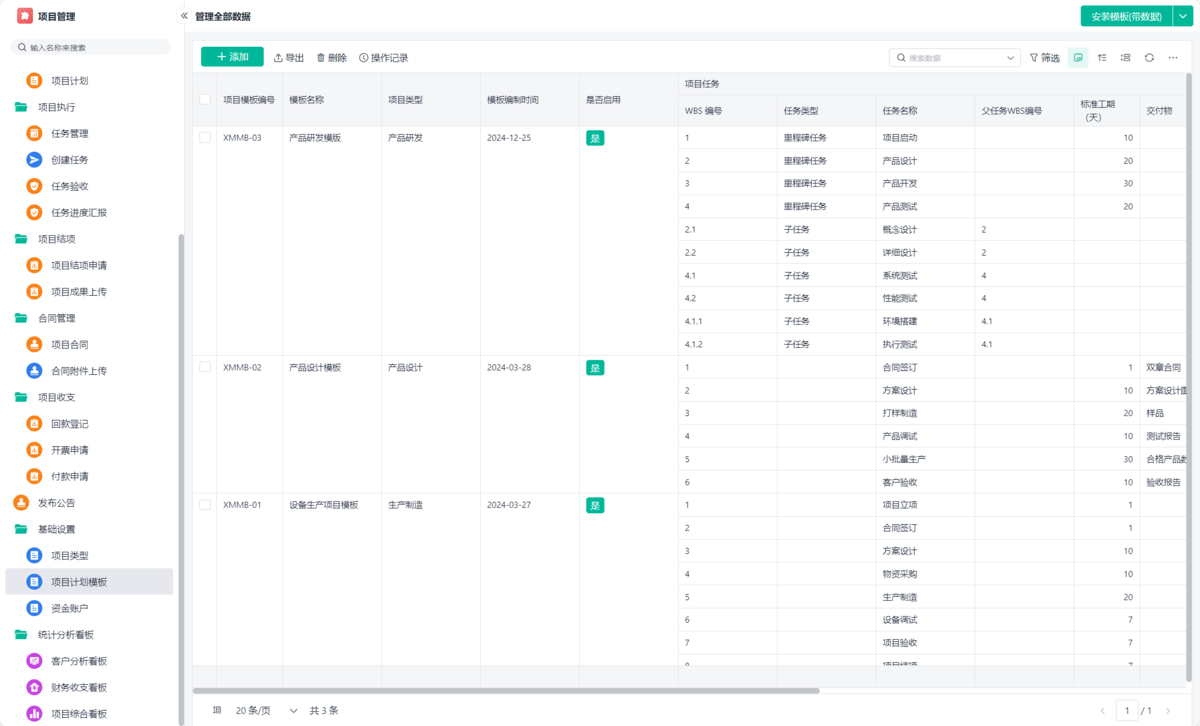Image resolution: width=1200 pixels, height=726 pixels.
Task: Click the page number input box
Action: pyautogui.click(x=1127, y=710)
